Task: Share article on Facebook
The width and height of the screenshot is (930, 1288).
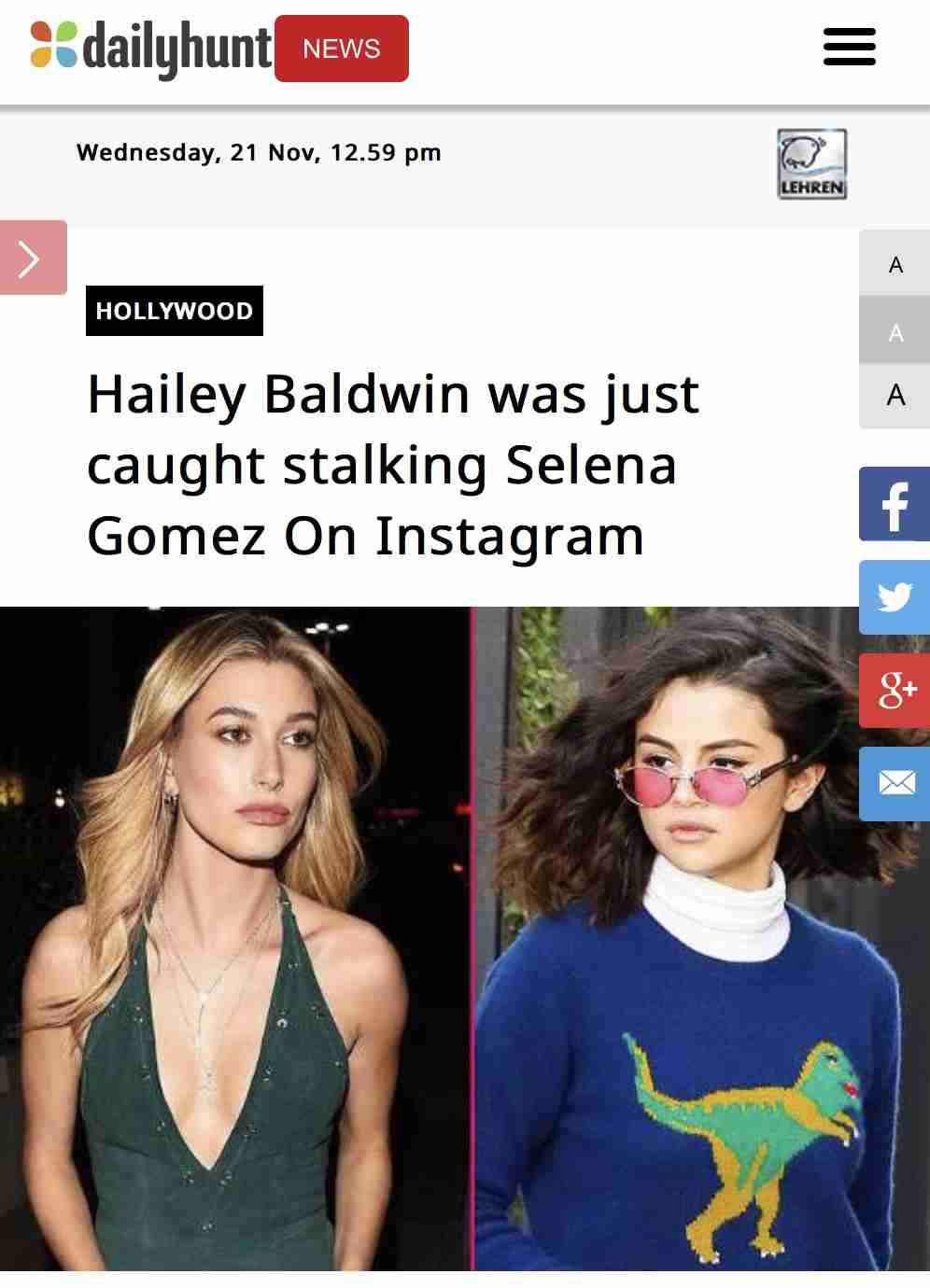Action: click(895, 504)
